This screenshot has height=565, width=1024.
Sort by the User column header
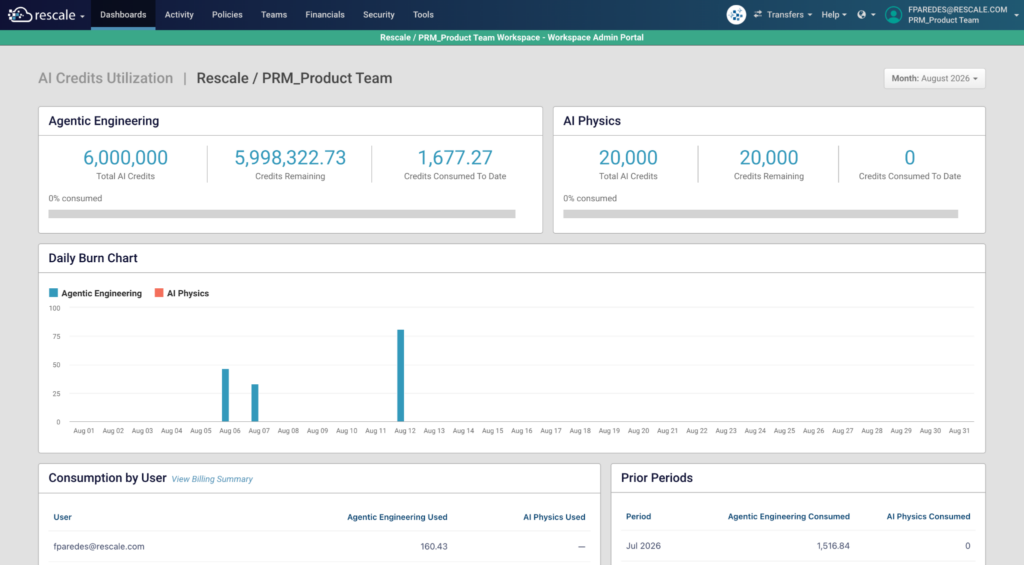[63, 517]
